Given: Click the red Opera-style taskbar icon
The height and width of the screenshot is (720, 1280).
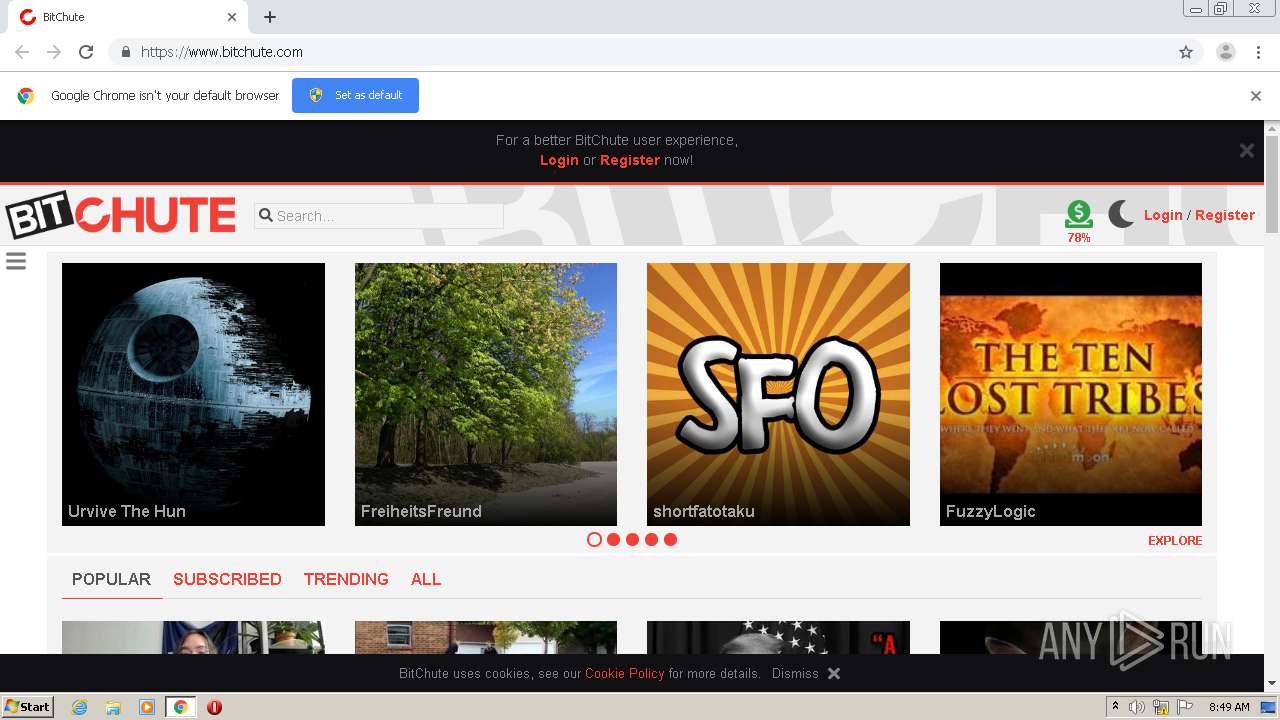Looking at the screenshot, I should 214,707.
